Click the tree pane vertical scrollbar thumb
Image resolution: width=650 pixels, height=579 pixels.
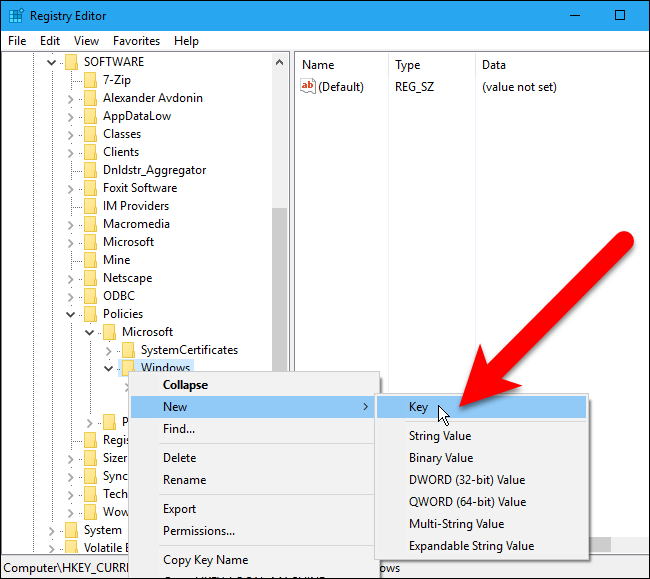[280, 290]
